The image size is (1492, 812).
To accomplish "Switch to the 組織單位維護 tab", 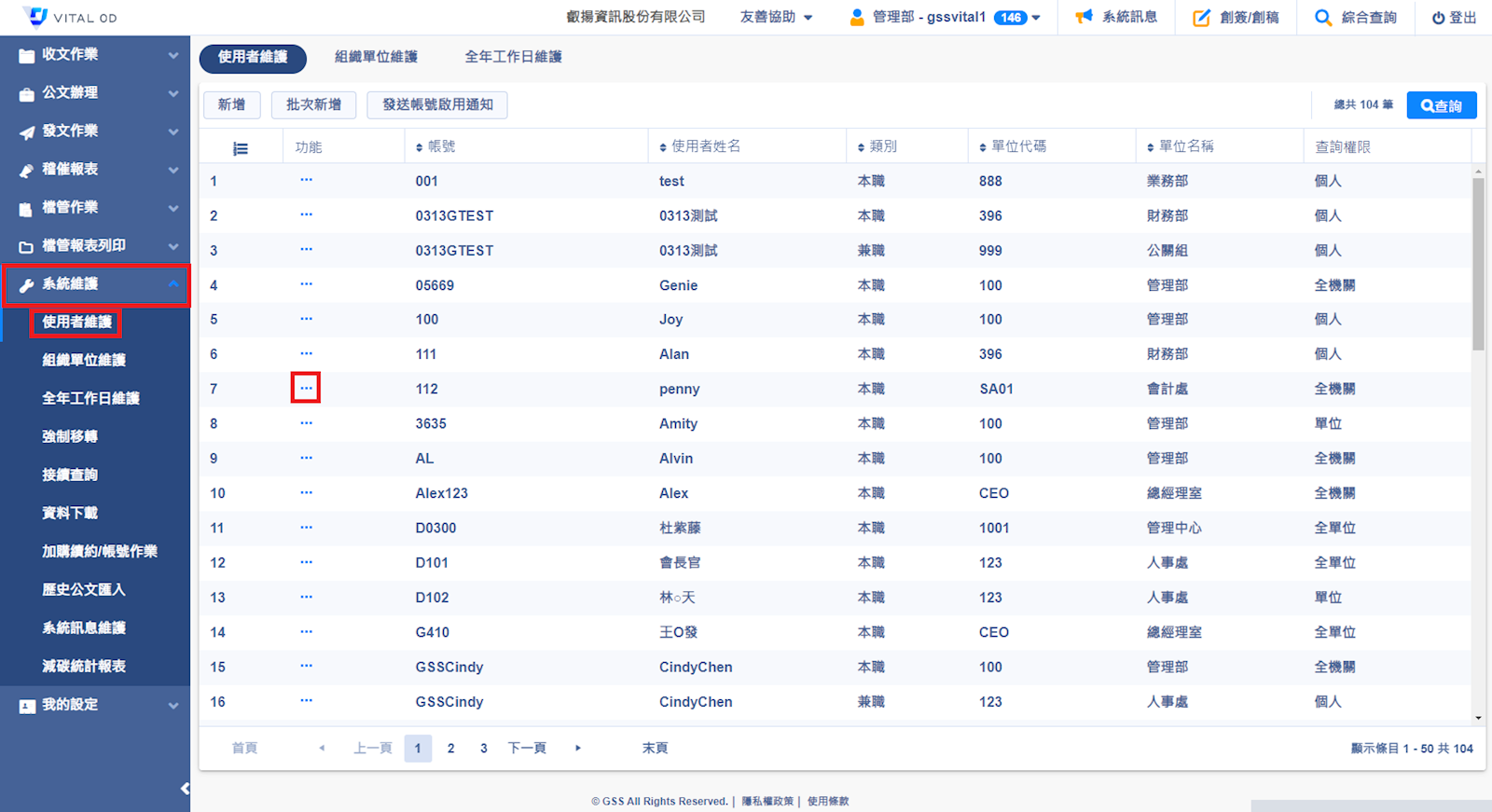I will click(x=376, y=57).
